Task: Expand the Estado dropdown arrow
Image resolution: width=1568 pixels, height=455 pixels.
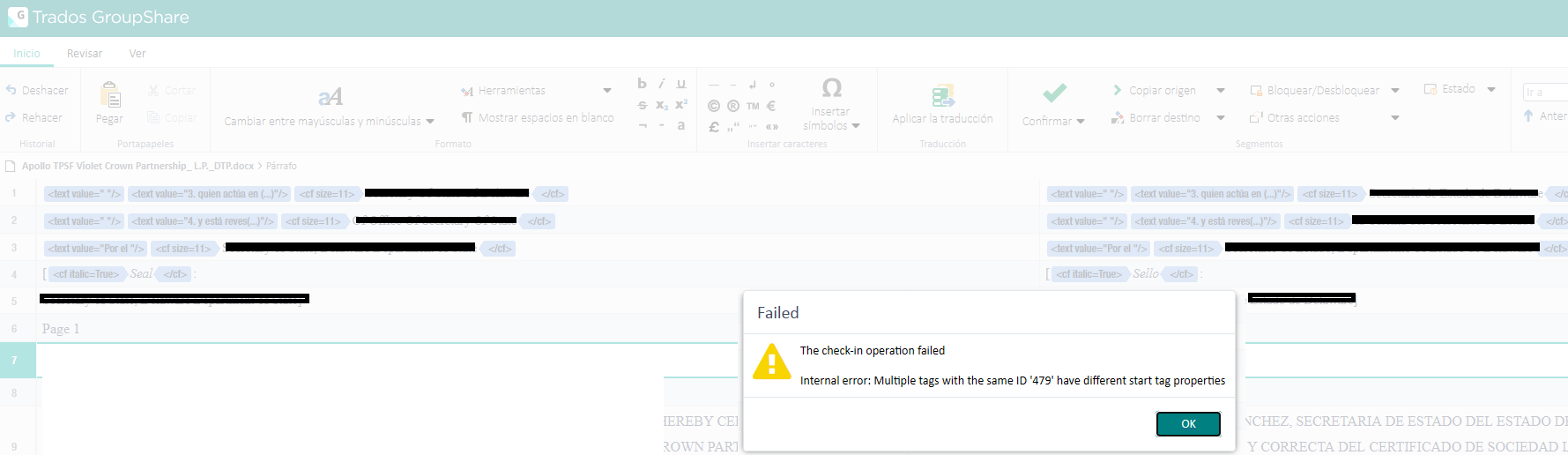Action: point(1491,89)
